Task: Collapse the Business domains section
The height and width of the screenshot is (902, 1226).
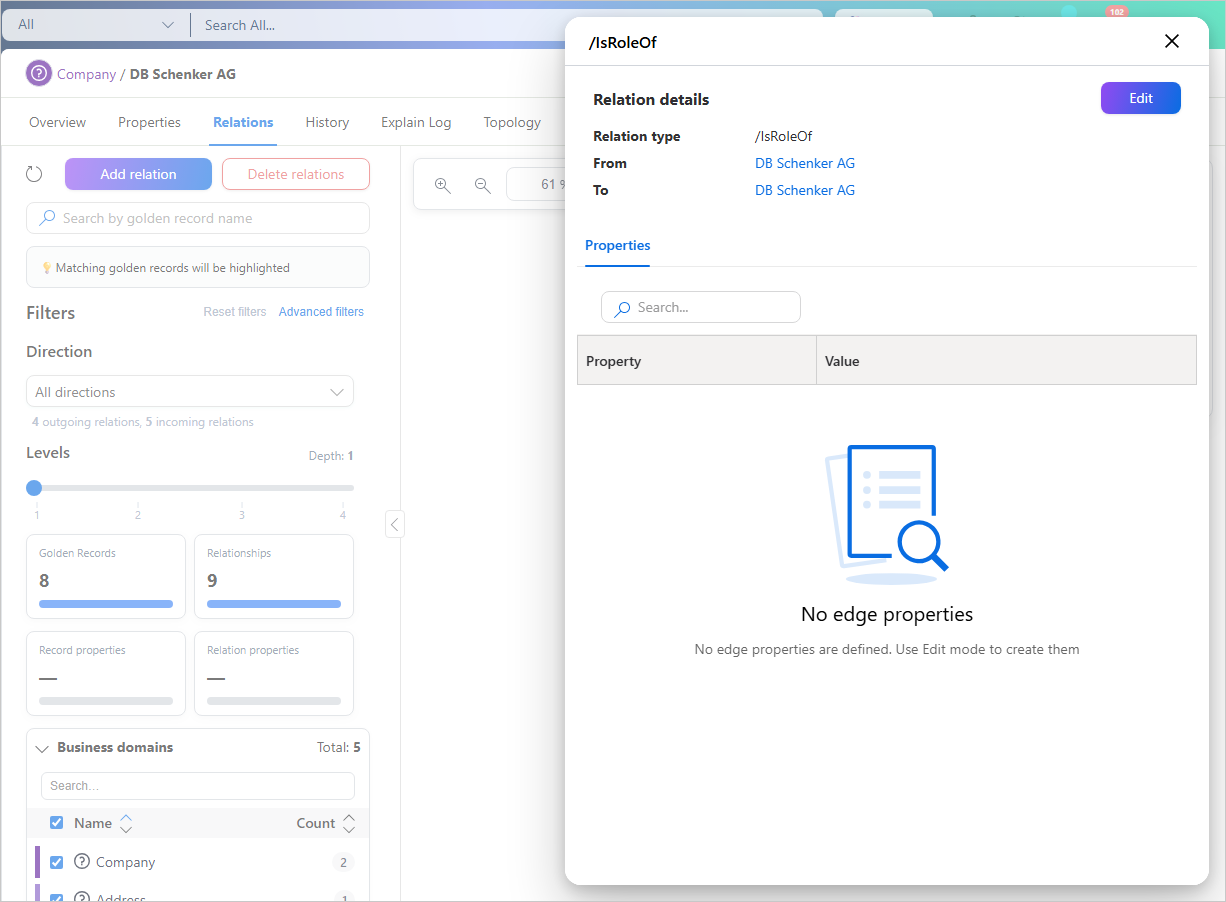Action: [x=42, y=748]
